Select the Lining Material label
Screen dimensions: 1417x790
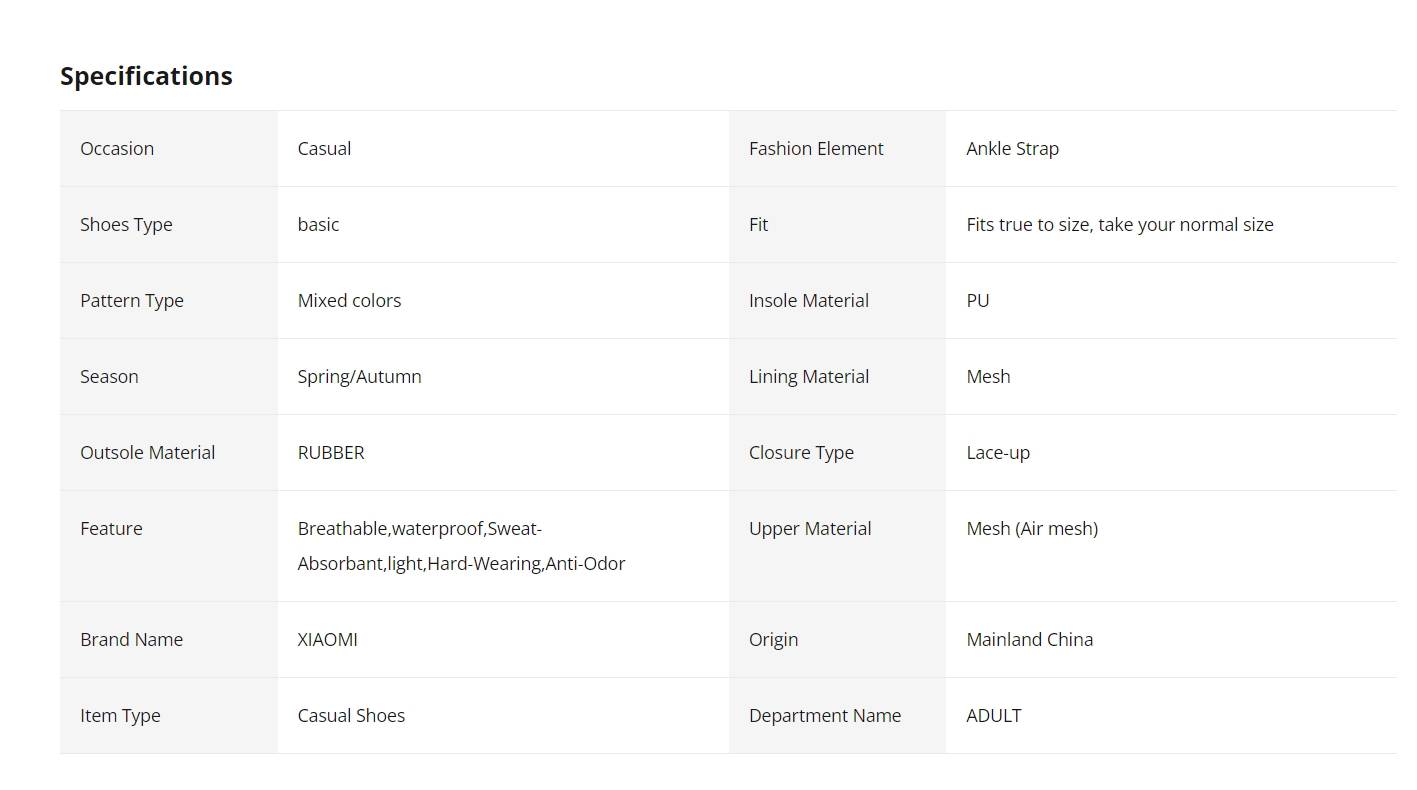pyautogui.click(x=809, y=377)
